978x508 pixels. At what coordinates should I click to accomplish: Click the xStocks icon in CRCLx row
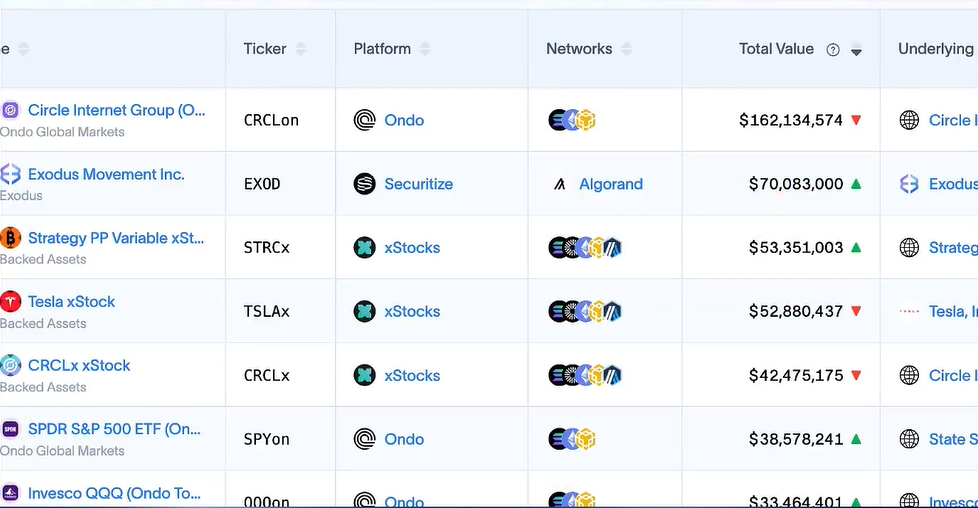[365, 375]
